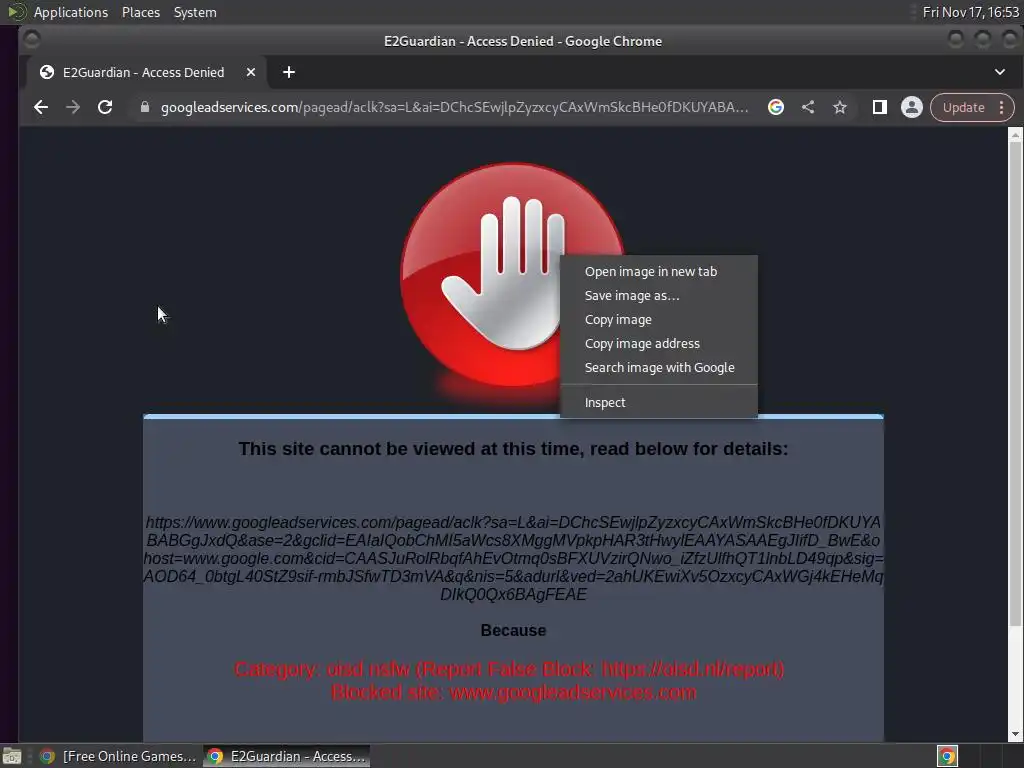Click the red stop hand image
The width and height of the screenshot is (1024, 768).
click(x=513, y=275)
